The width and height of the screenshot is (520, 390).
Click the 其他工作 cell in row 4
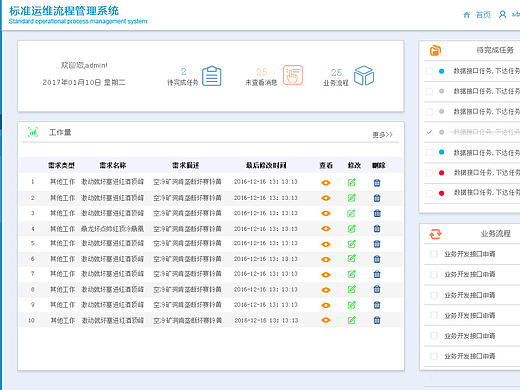tap(63, 229)
